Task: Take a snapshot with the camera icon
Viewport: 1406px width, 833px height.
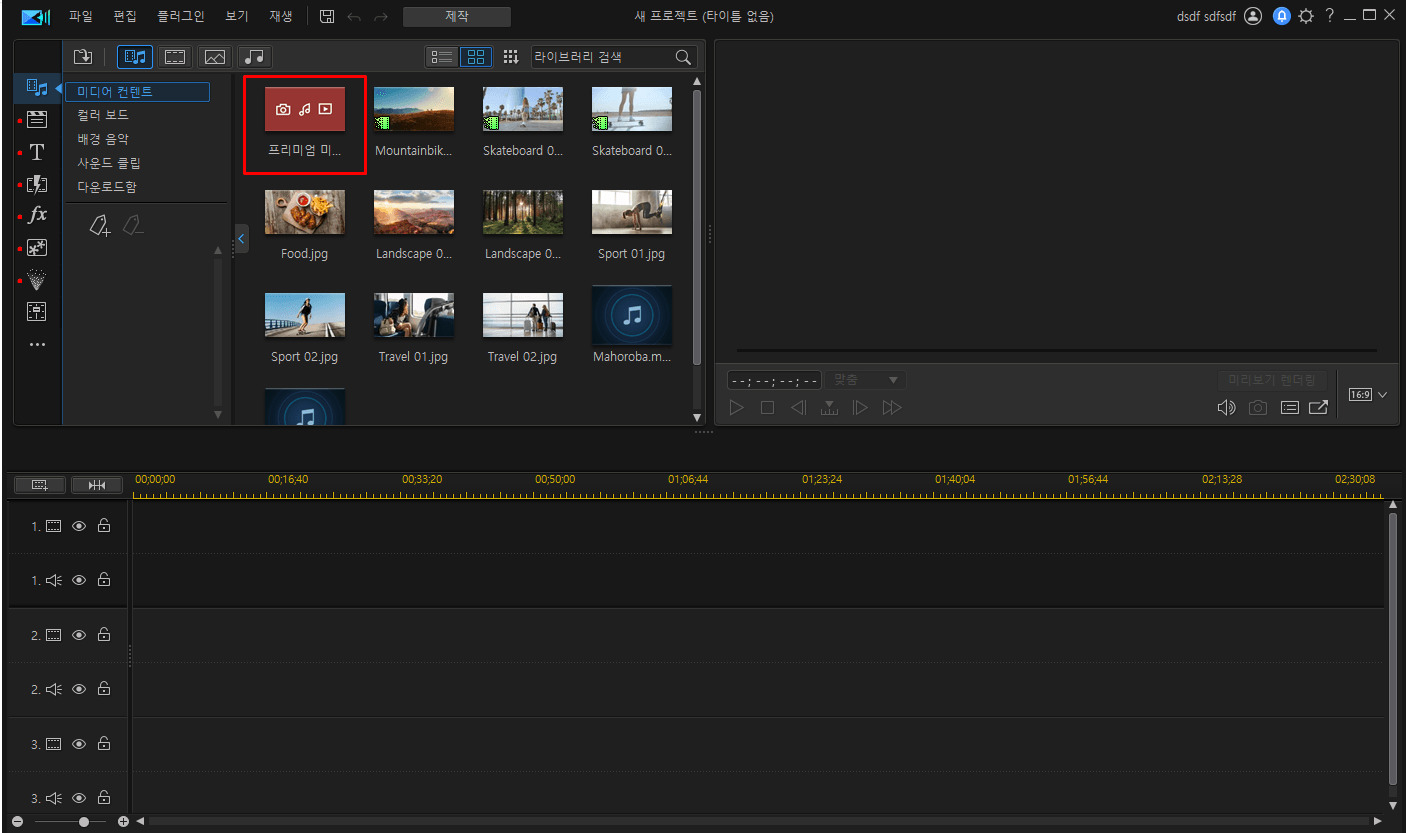Action: (1257, 408)
